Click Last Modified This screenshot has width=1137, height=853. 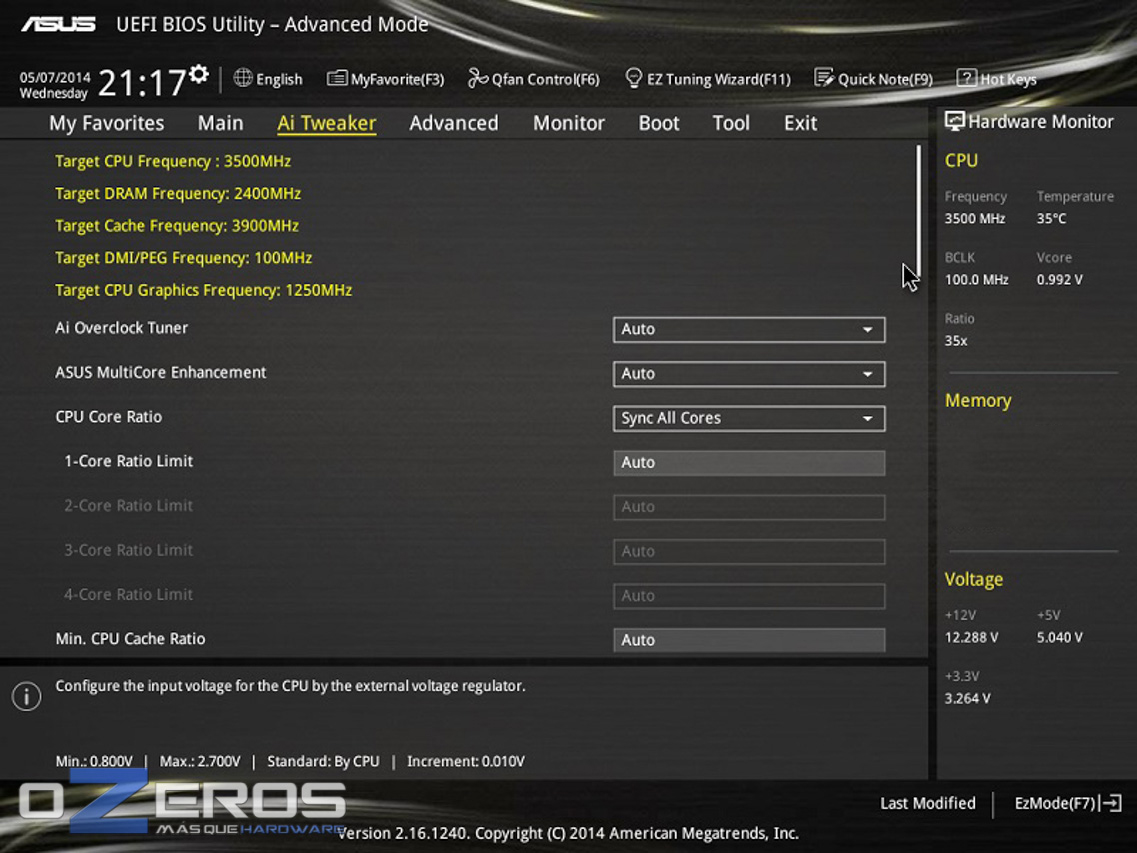pos(927,803)
